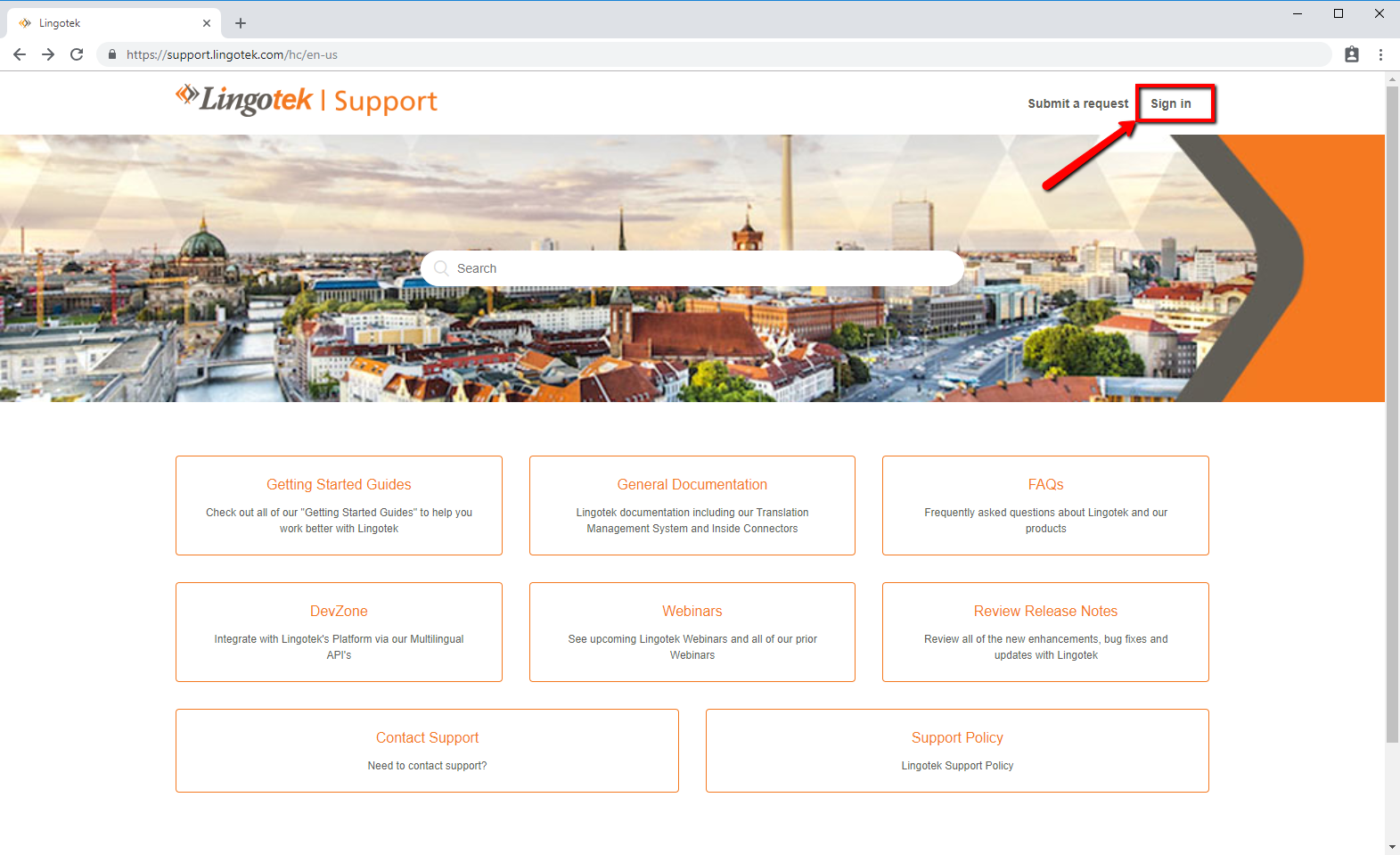Close the Lingotek browser tab
The height and width of the screenshot is (855, 1400).
pyautogui.click(x=207, y=23)
